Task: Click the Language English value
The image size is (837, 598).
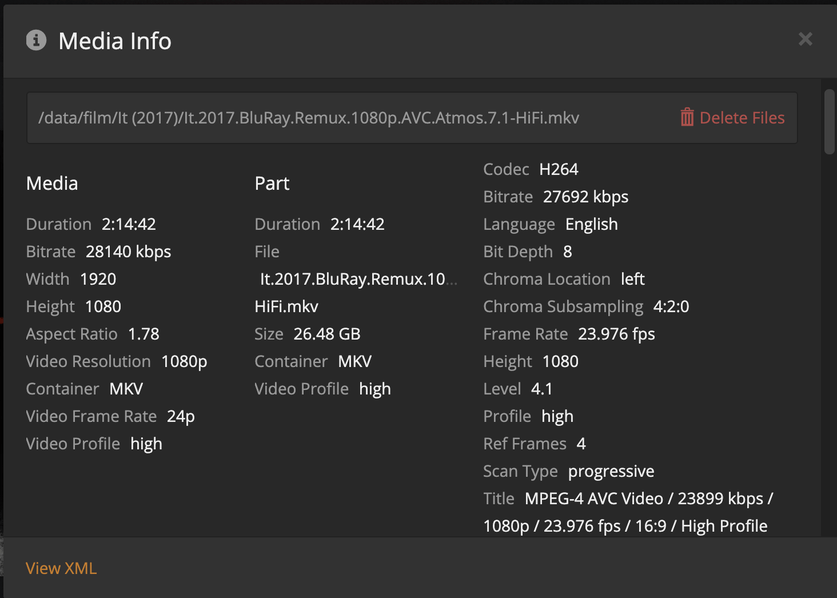Action: [592, 224]
